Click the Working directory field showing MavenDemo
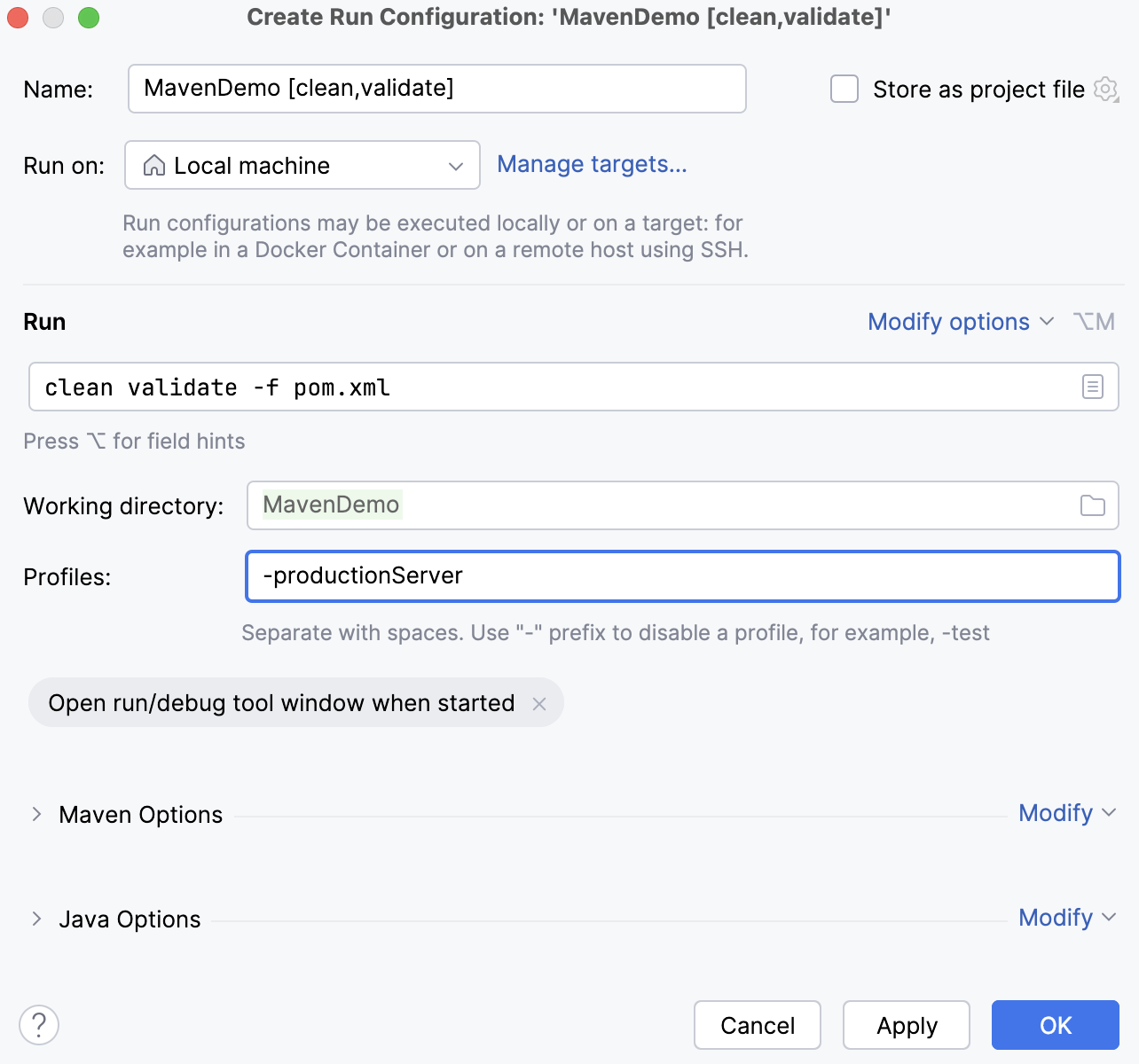The width and height of the screenshot is (1139, 1064). [621, 505]
